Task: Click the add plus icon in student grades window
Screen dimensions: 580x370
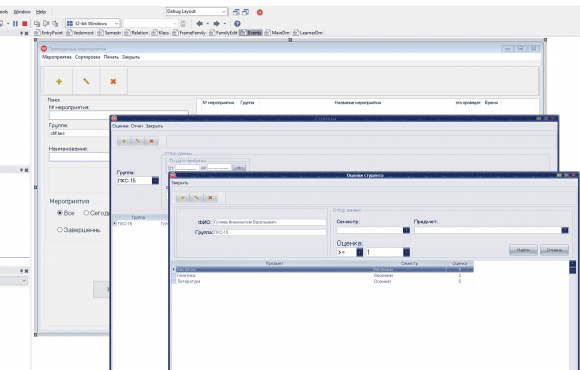Action: pos(182,198)
